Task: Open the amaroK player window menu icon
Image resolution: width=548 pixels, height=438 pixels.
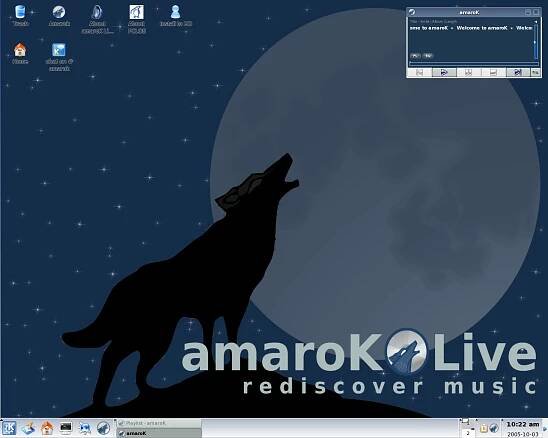Action: (x=412, y=12)
